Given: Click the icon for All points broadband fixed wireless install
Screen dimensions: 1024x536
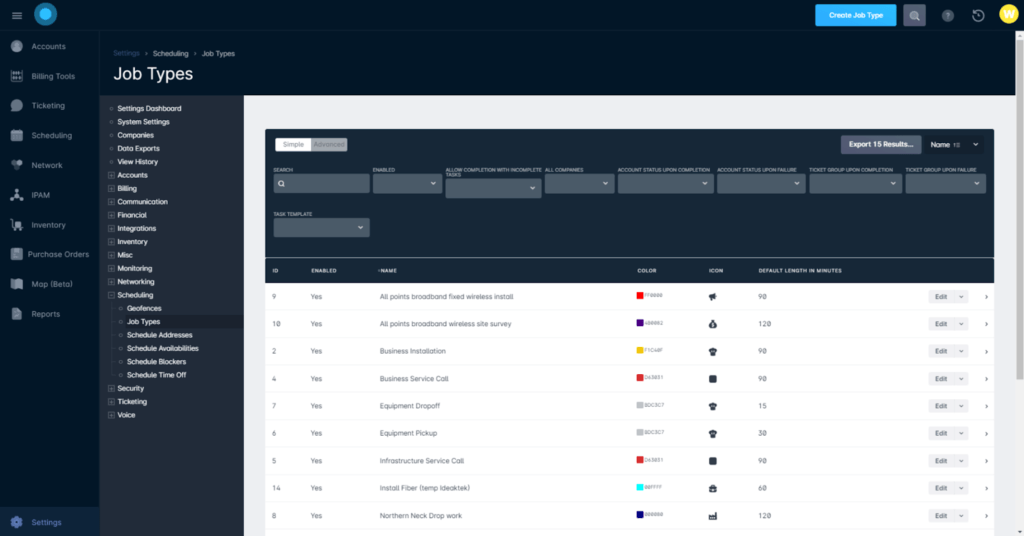Looking at the screenshot, I should (x=712, y=296).
